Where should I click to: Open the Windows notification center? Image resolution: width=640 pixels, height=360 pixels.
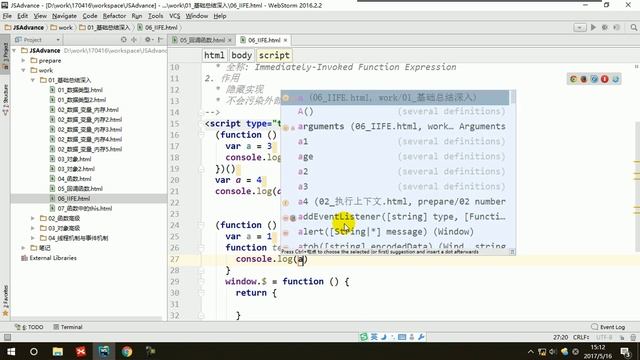626,351
